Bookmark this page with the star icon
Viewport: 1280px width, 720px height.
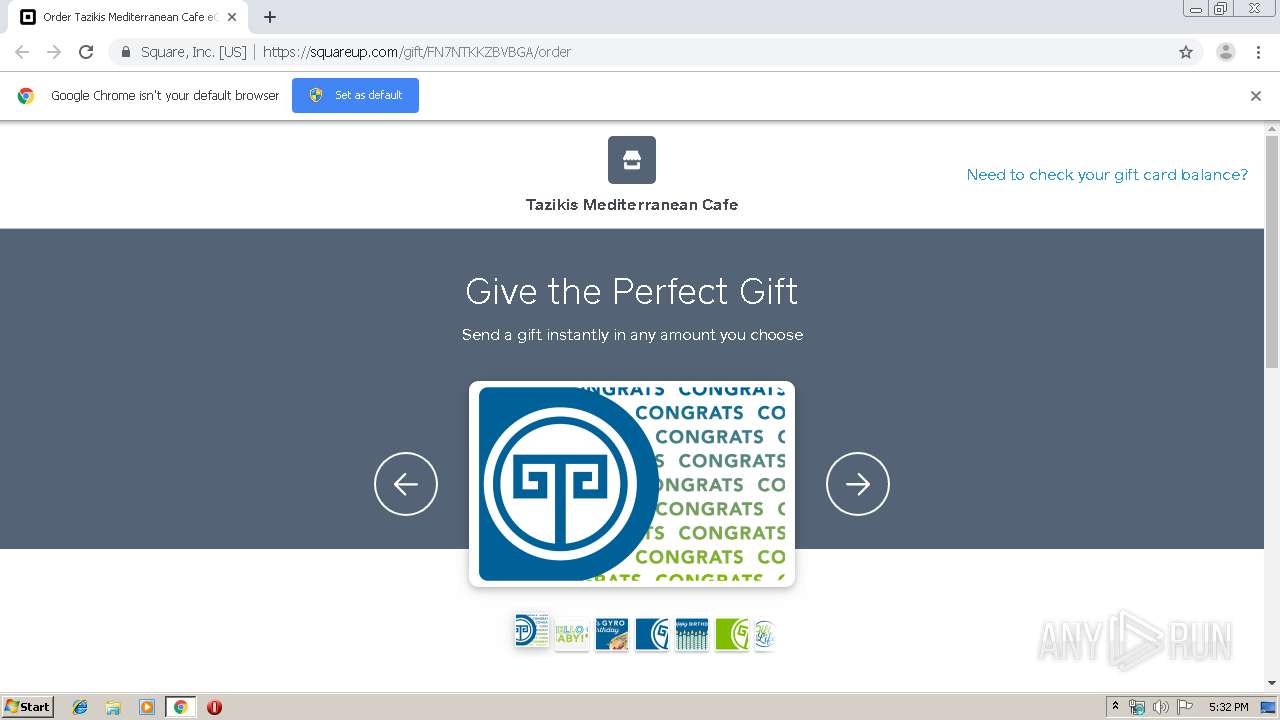click(1186, 52)
